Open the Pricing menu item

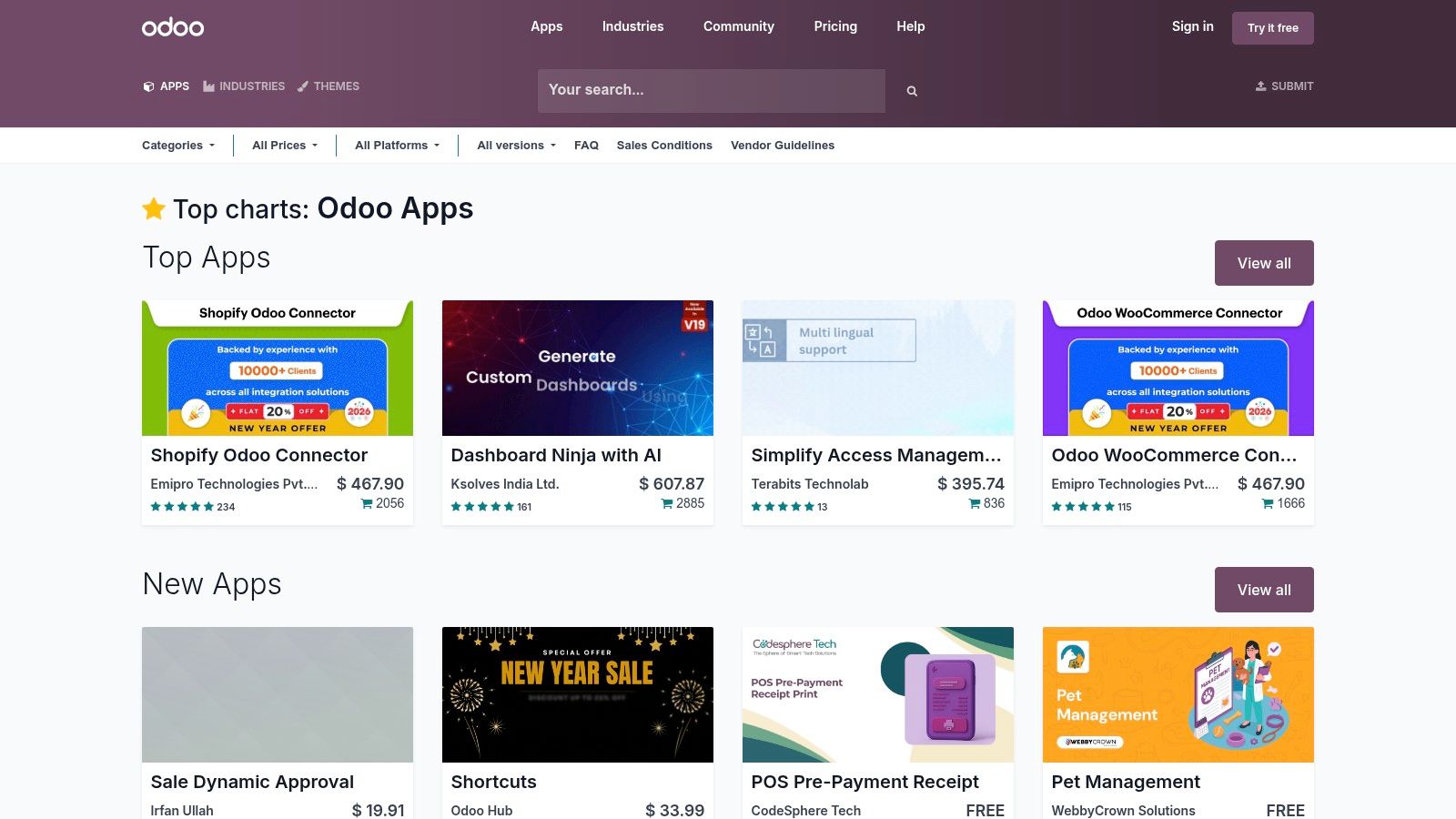click(834, 26)
